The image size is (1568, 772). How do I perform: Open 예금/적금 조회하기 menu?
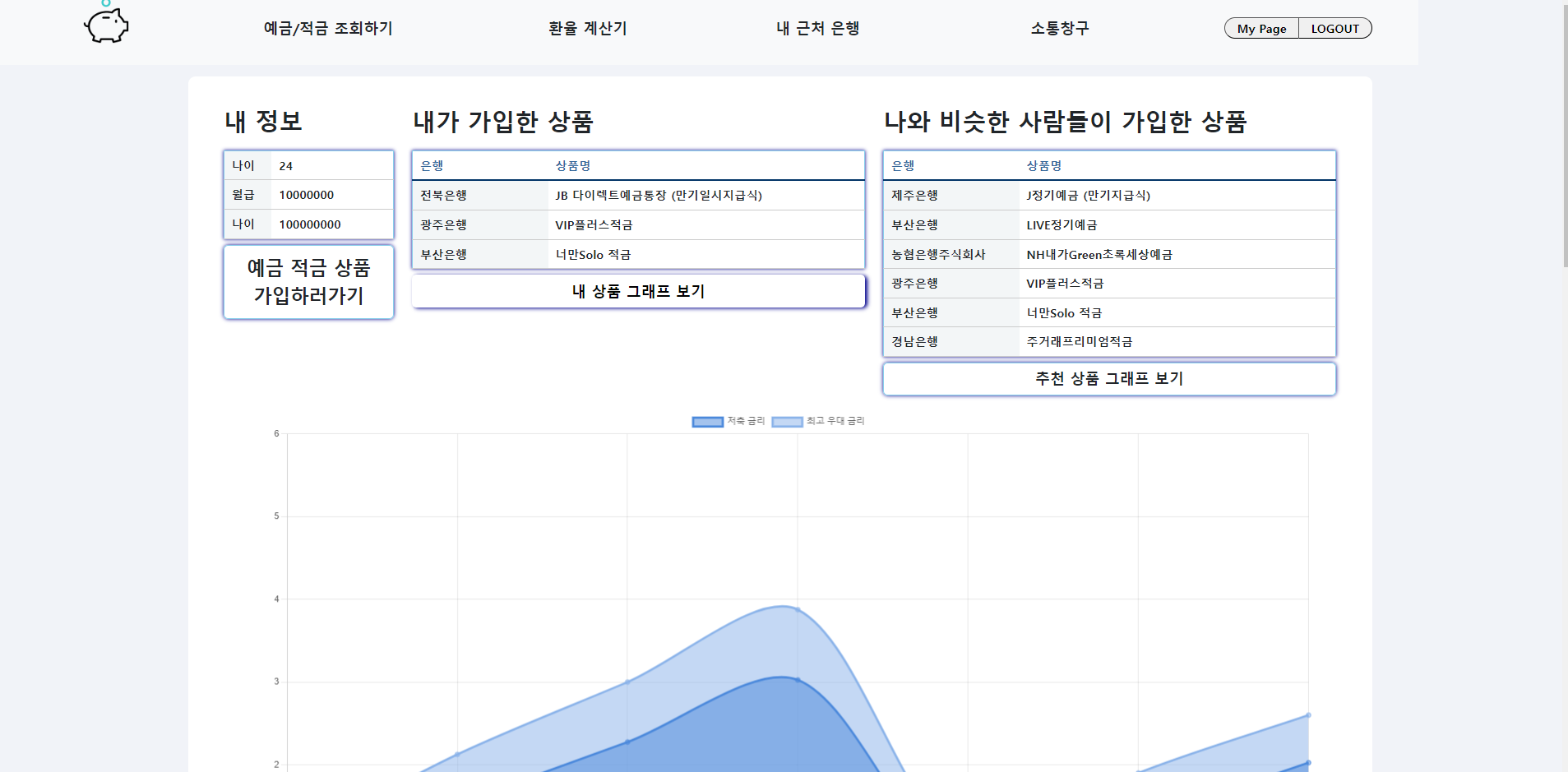pos(328,29)
